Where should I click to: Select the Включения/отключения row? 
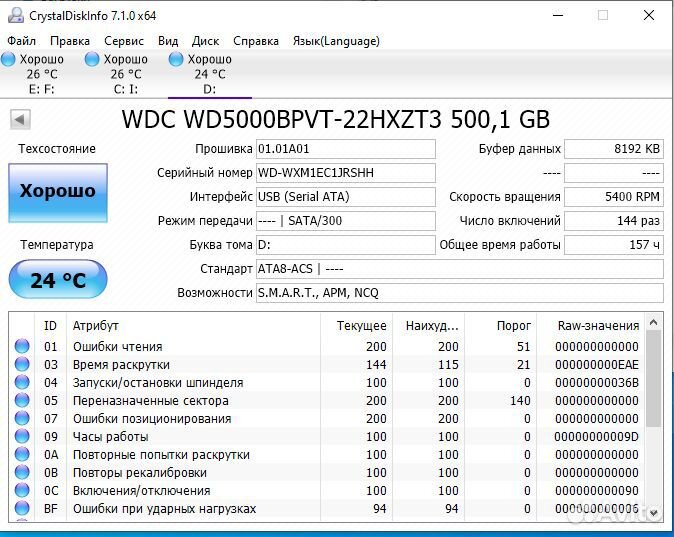[x=328, y=491]
